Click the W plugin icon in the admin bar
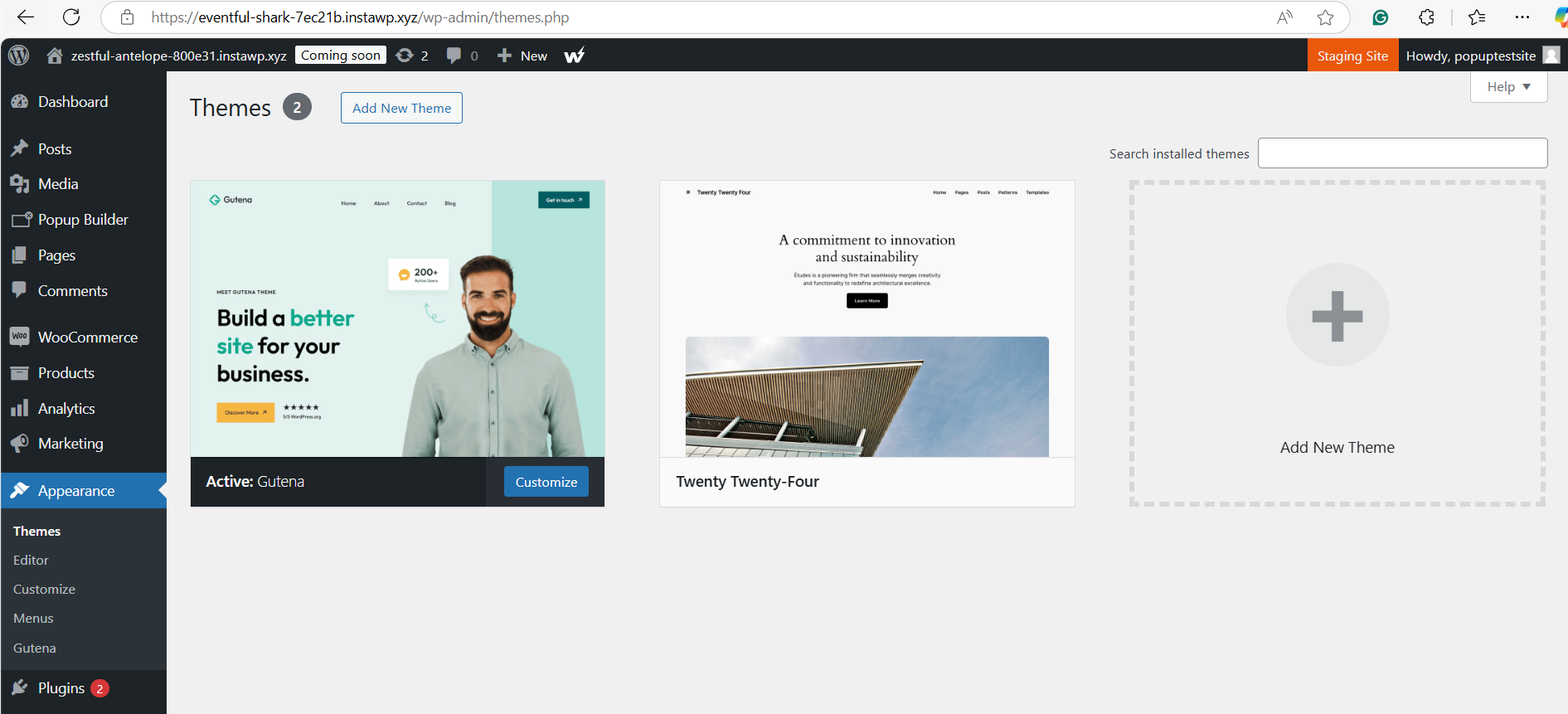This screenshot has width=1568, height=714. click(575, 56)
